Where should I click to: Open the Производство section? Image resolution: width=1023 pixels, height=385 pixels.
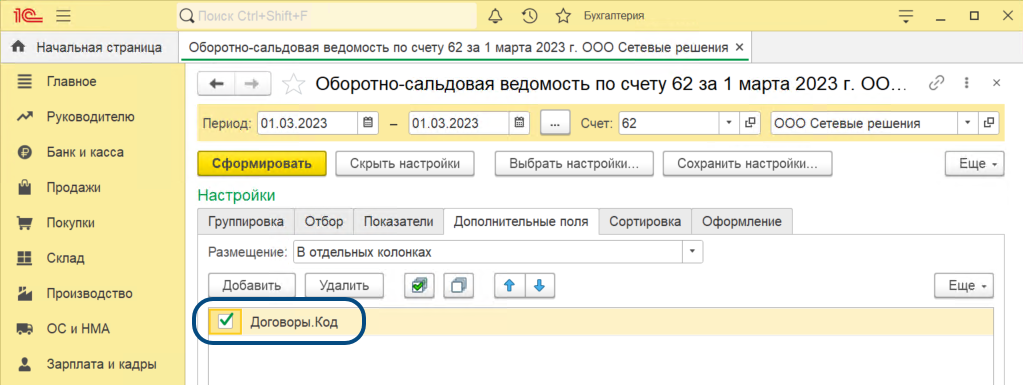pos(89,293)
